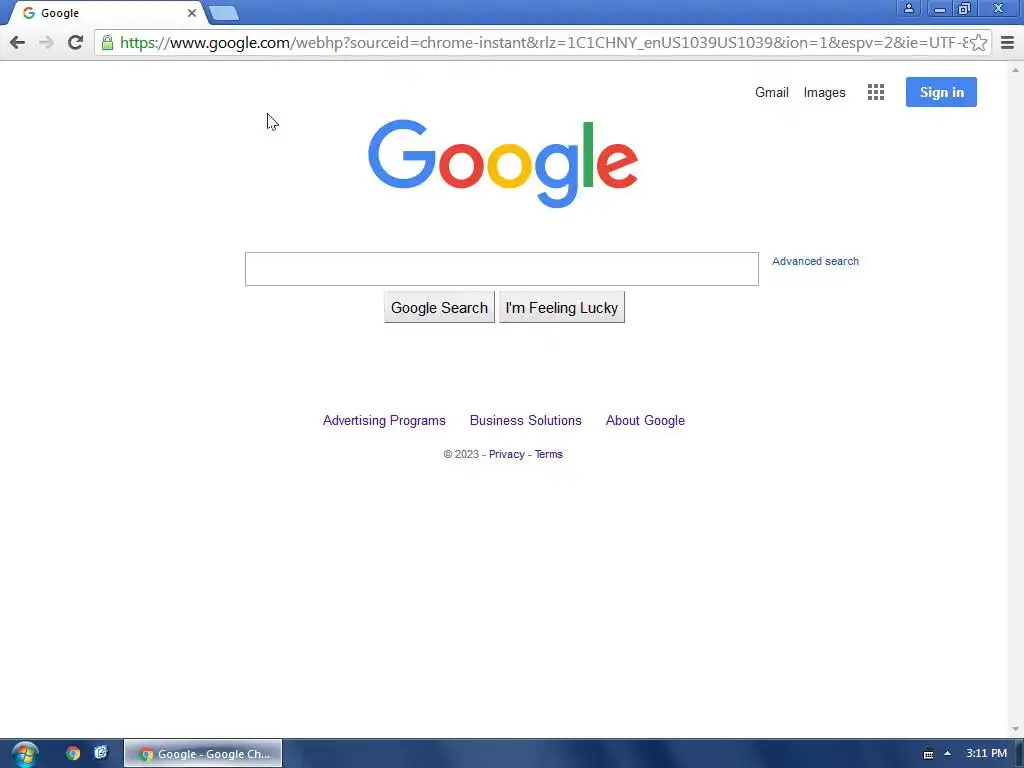Viewport: 1024px width, 768px height.
Task: Open Advanced search link
Action: [x=815, y=261]
